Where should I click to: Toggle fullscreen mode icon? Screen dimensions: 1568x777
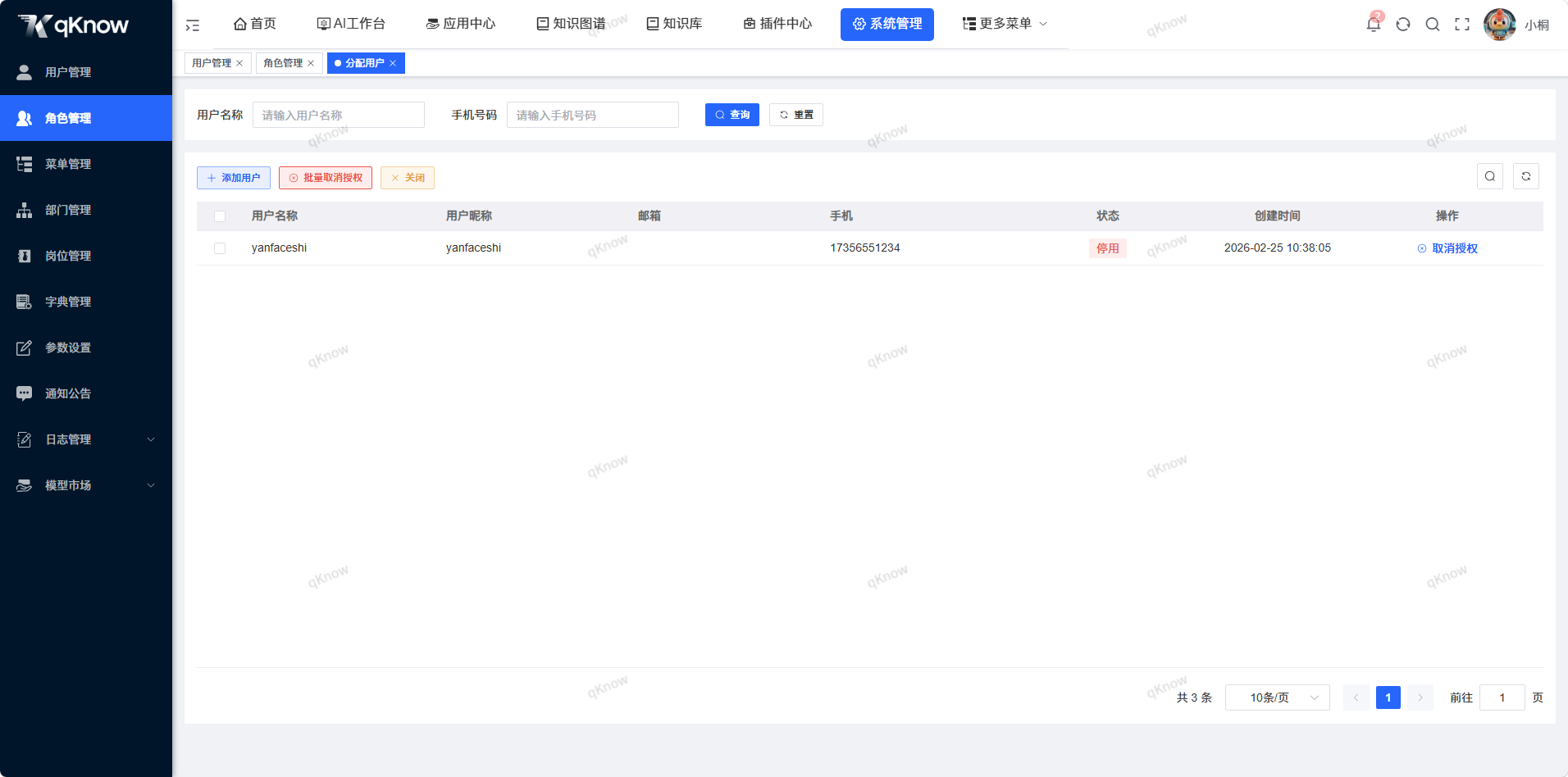click(1462, 25)
